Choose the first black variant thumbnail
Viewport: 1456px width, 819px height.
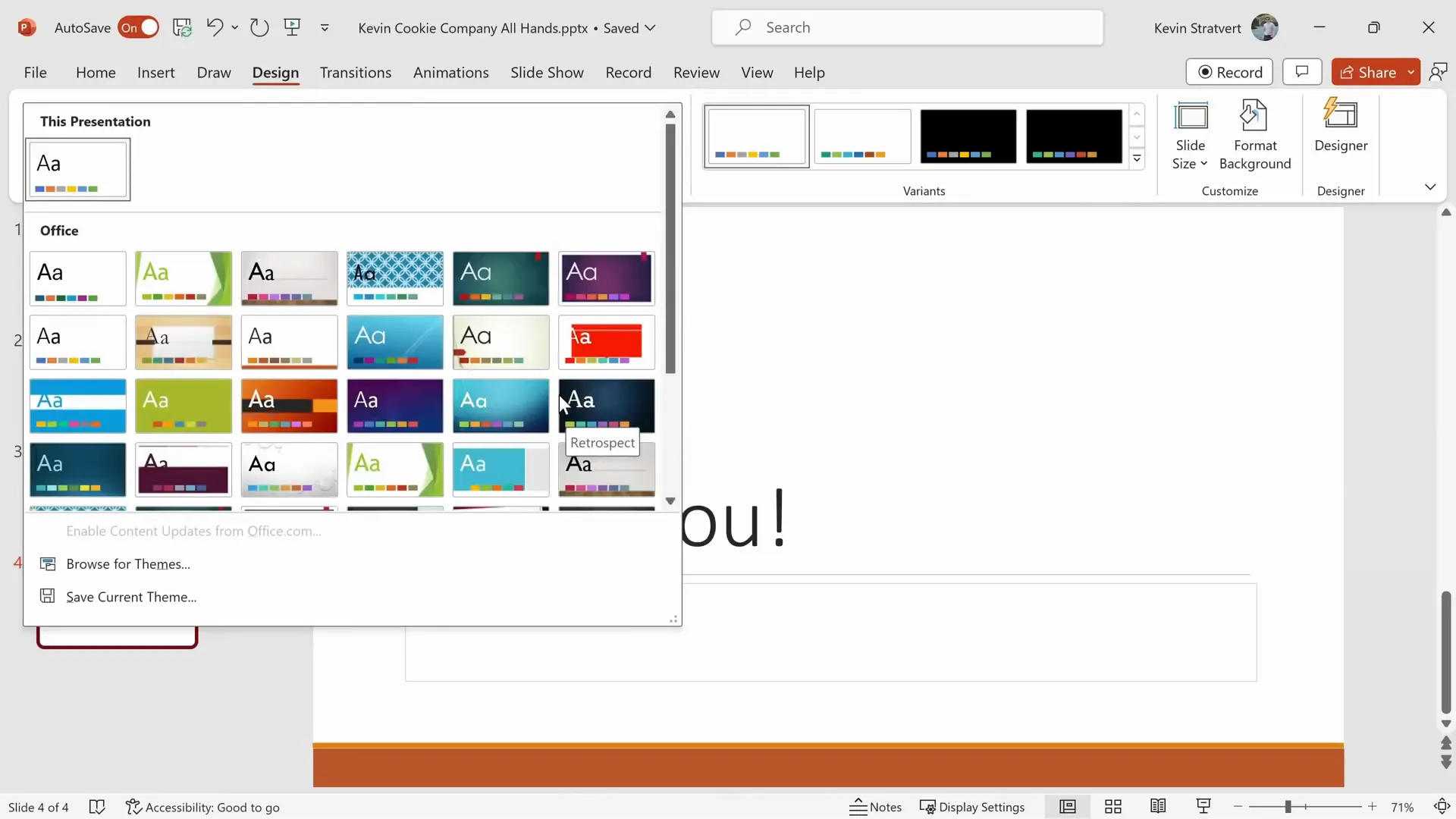(x=968, y=136)
